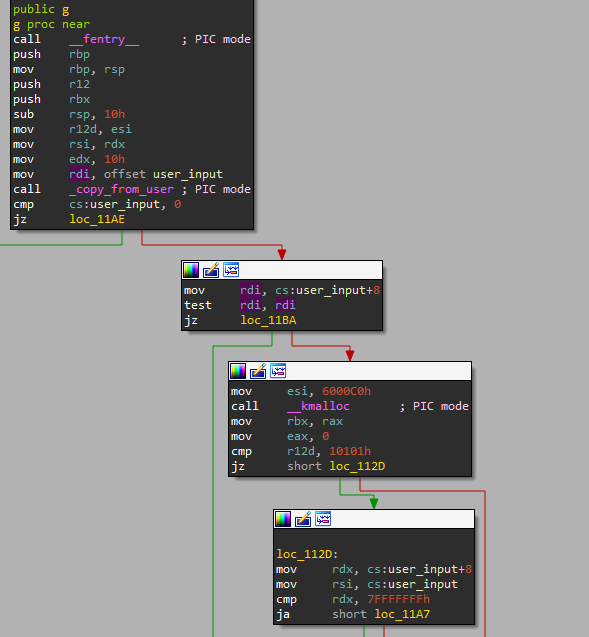Viewport: 589px width, 637px height.
Task: Click the short loc_112D jump operand
Action: click(336, 466)
